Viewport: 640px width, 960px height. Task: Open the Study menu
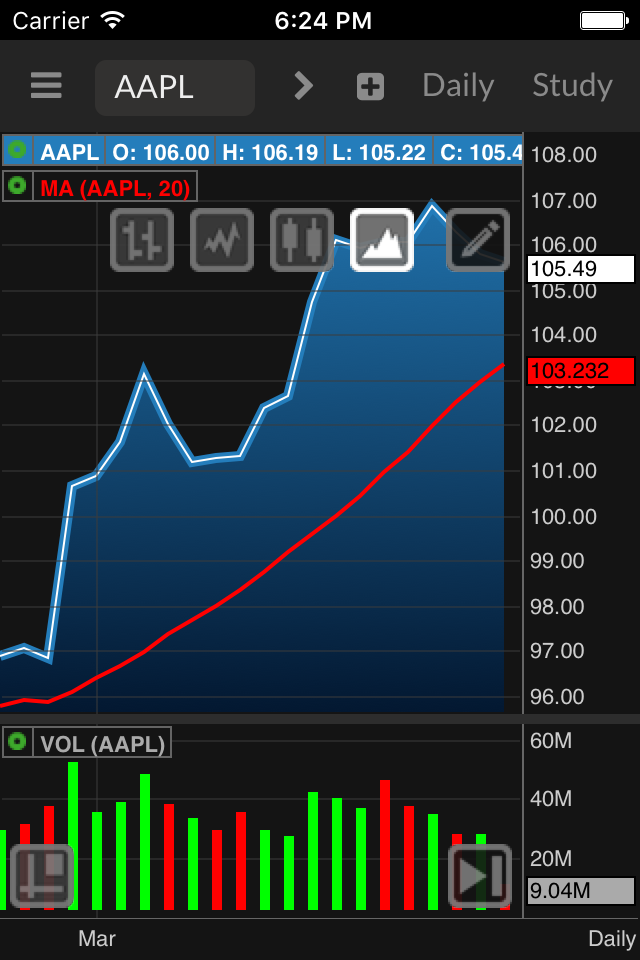pyautogui.click(x=572, y=86)
